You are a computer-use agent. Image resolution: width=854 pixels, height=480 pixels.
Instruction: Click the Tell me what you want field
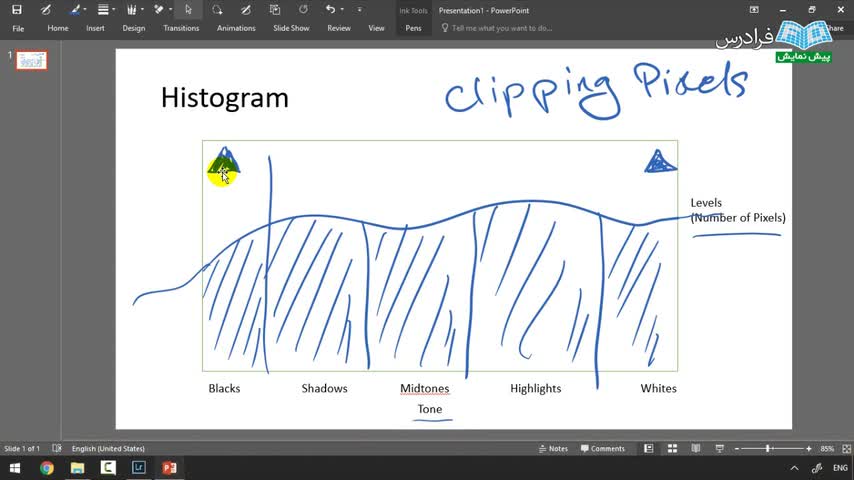[496, 28]
